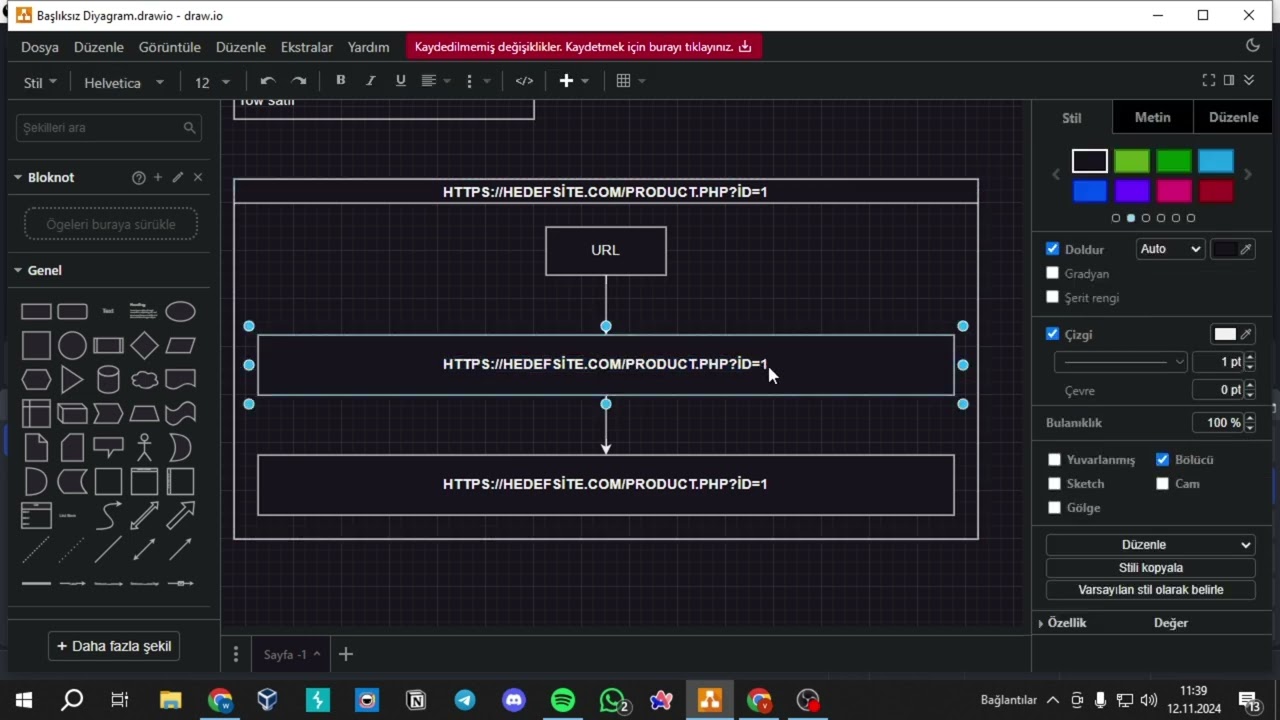Add a new page with plus
The image size is (1280, 720).
point(345,654)
